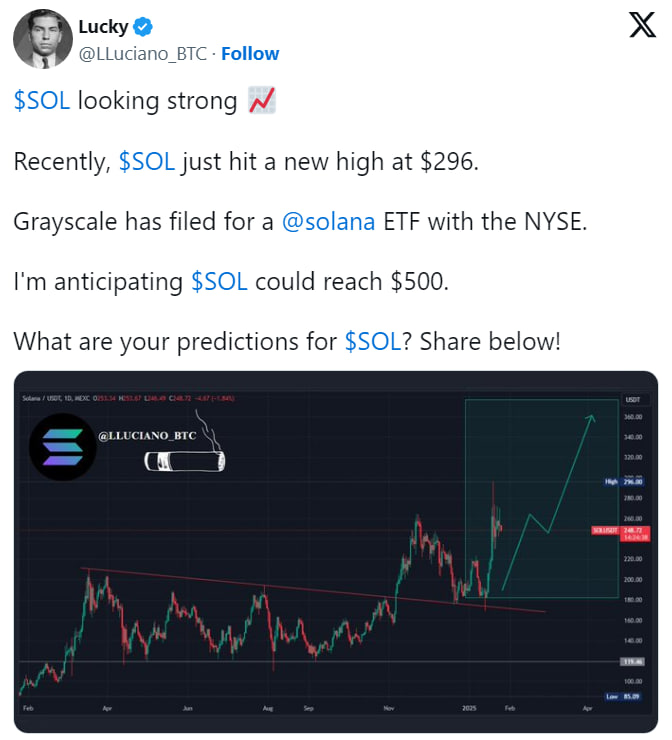Follow the LLuciano_BTC account

pos(250,53)
